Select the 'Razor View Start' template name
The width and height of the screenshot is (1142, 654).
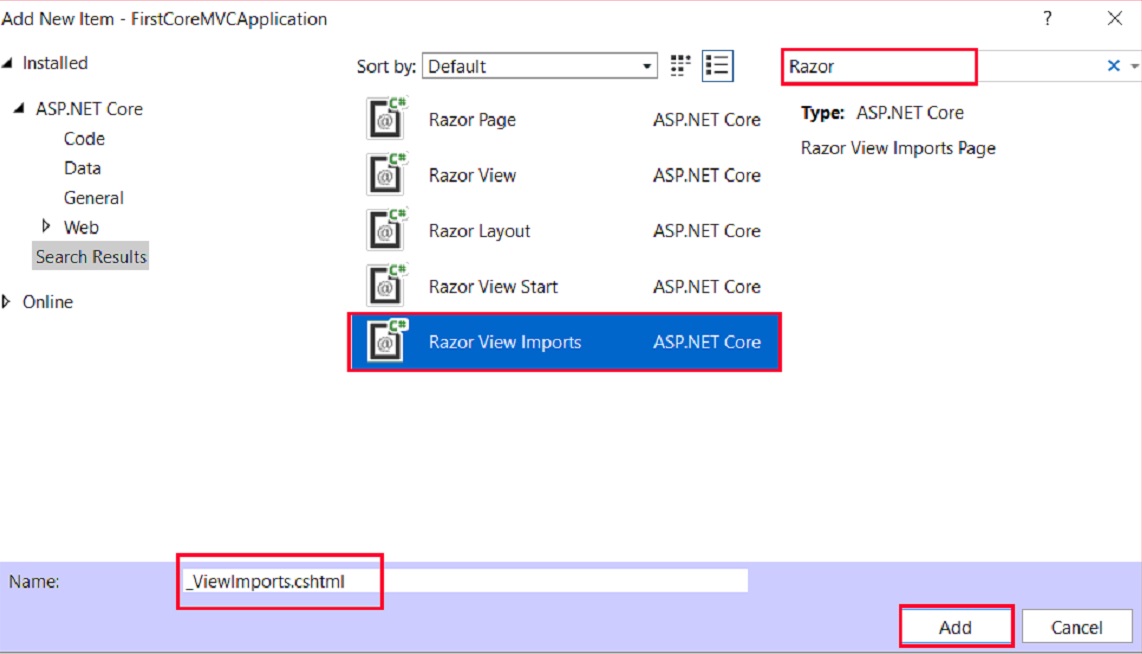point(493,287)
